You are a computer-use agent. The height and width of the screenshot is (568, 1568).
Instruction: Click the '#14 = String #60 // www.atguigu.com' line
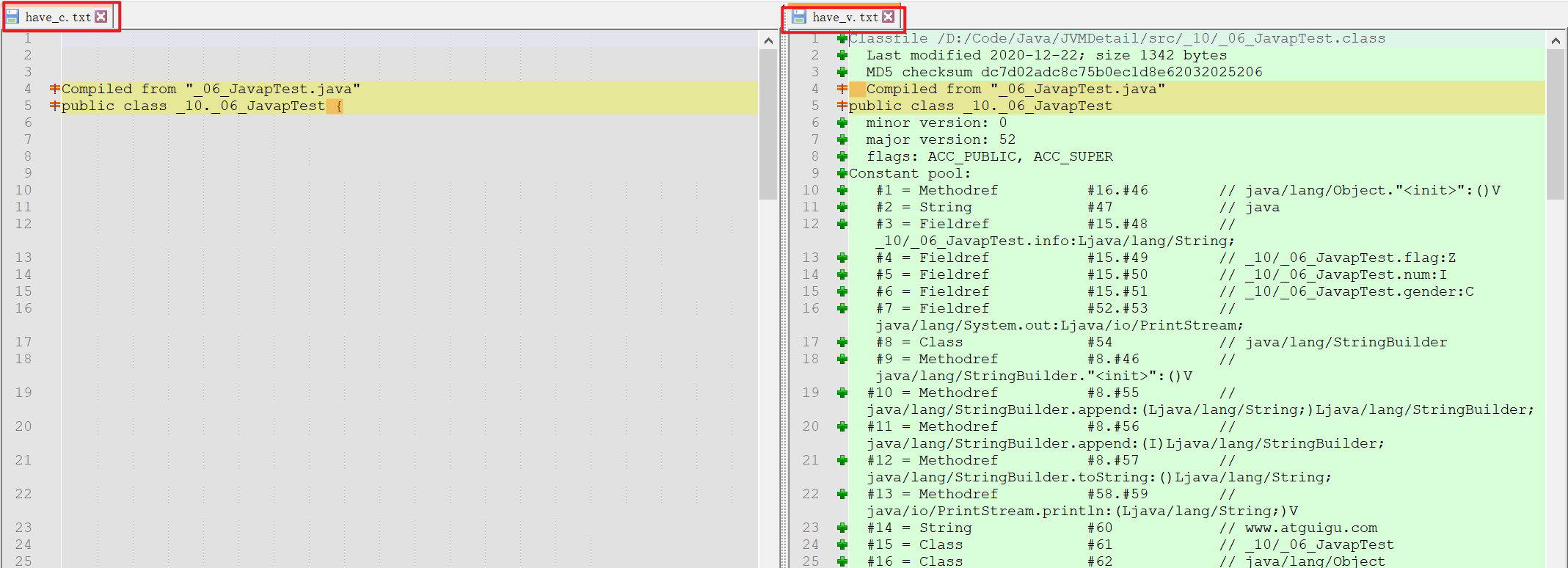[1122, 528]
